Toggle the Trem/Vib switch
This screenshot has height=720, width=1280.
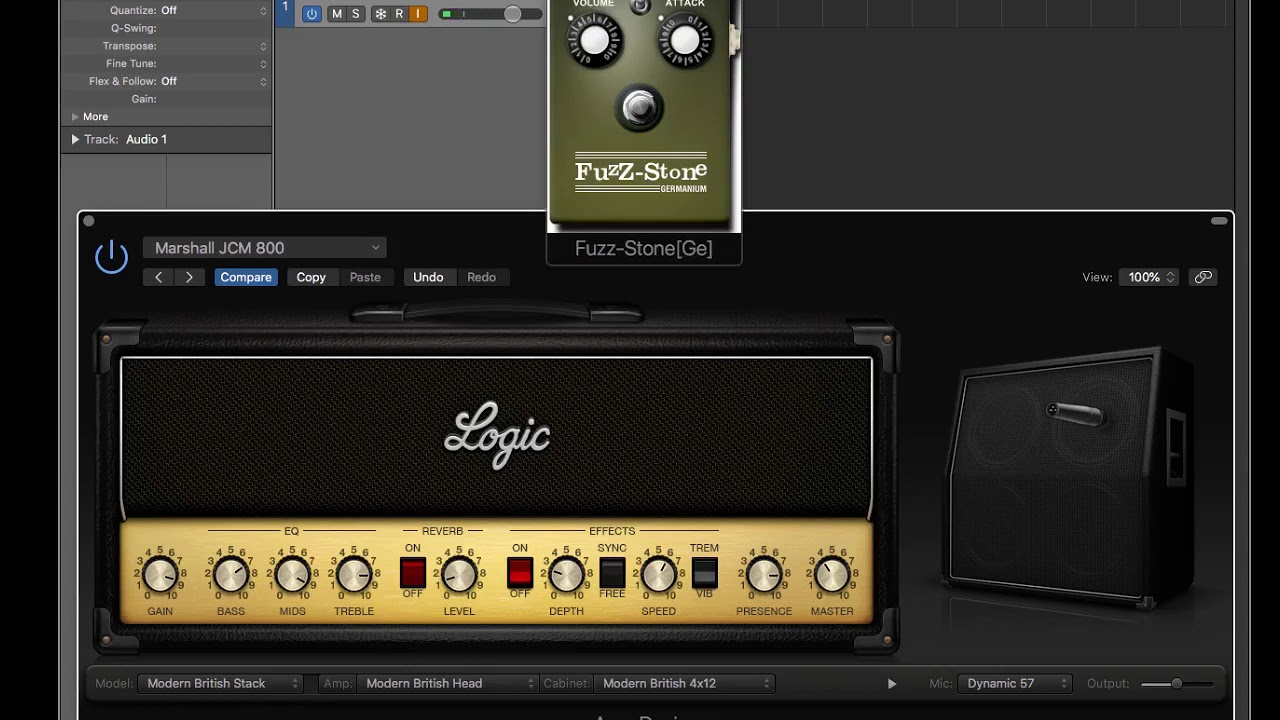click(x=704, y=573)
